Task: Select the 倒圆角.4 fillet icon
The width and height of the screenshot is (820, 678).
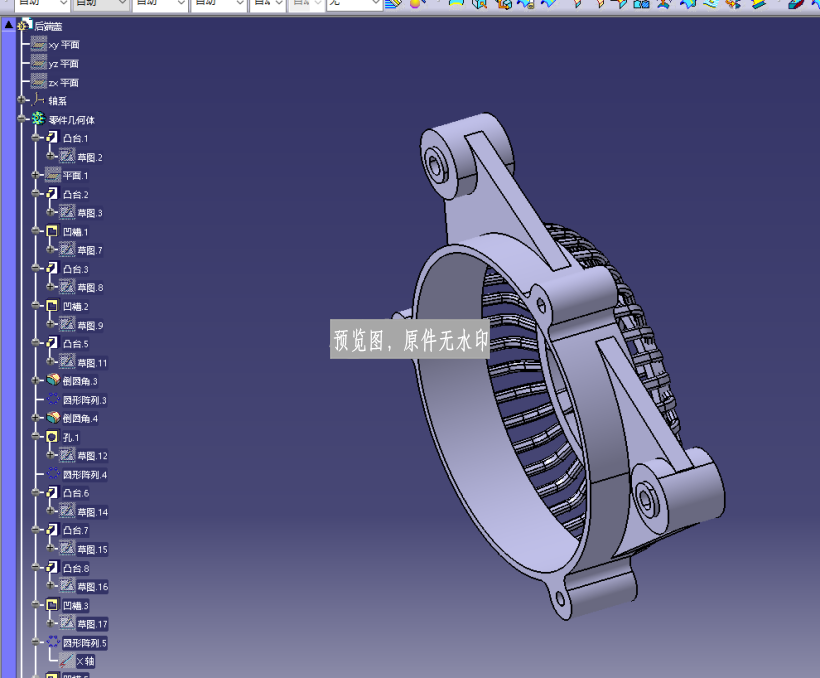Action: pos(53,417)
